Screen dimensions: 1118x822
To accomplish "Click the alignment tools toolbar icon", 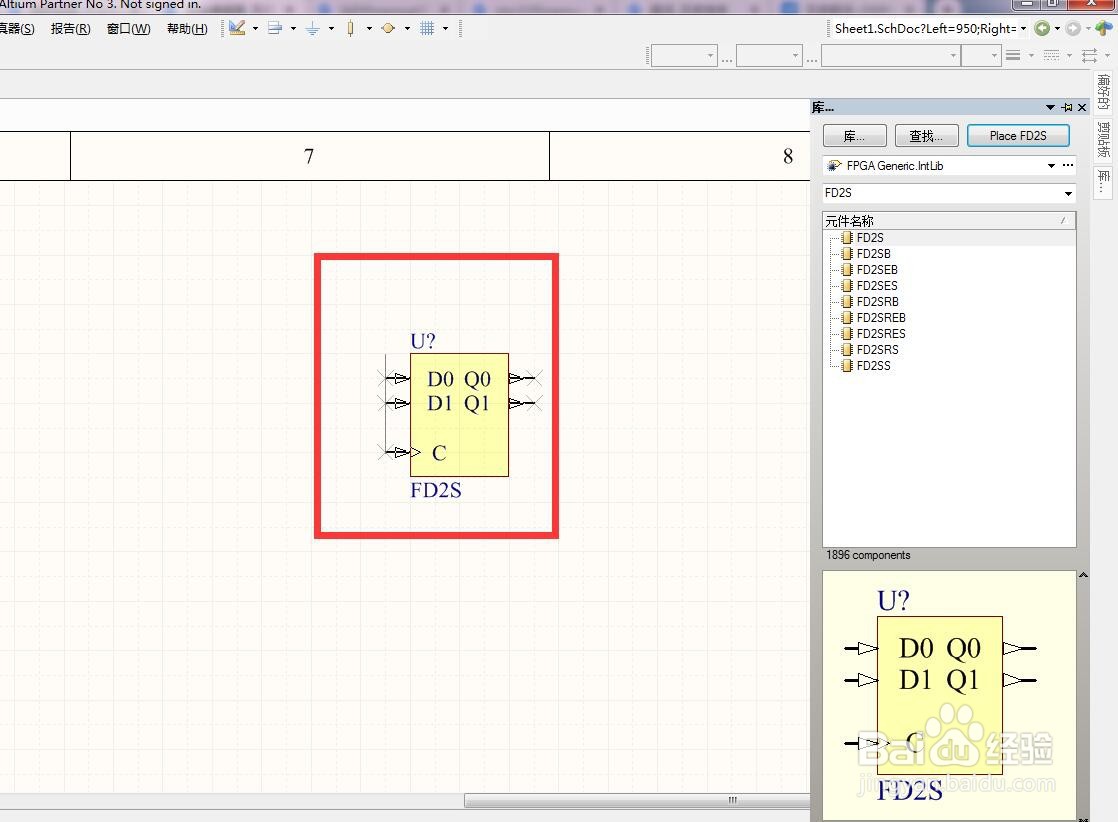I will tap(275, 29).
